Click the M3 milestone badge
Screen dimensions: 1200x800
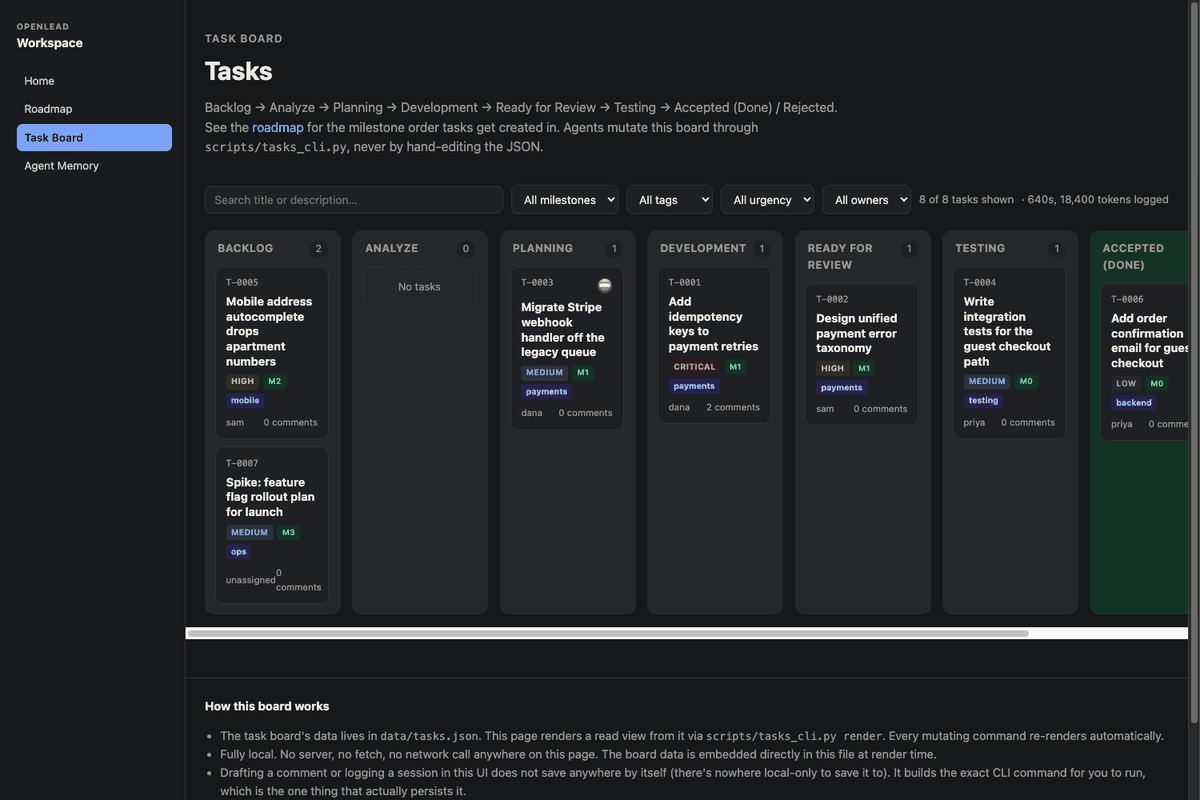pyautogui.click(x=288, y=532)
